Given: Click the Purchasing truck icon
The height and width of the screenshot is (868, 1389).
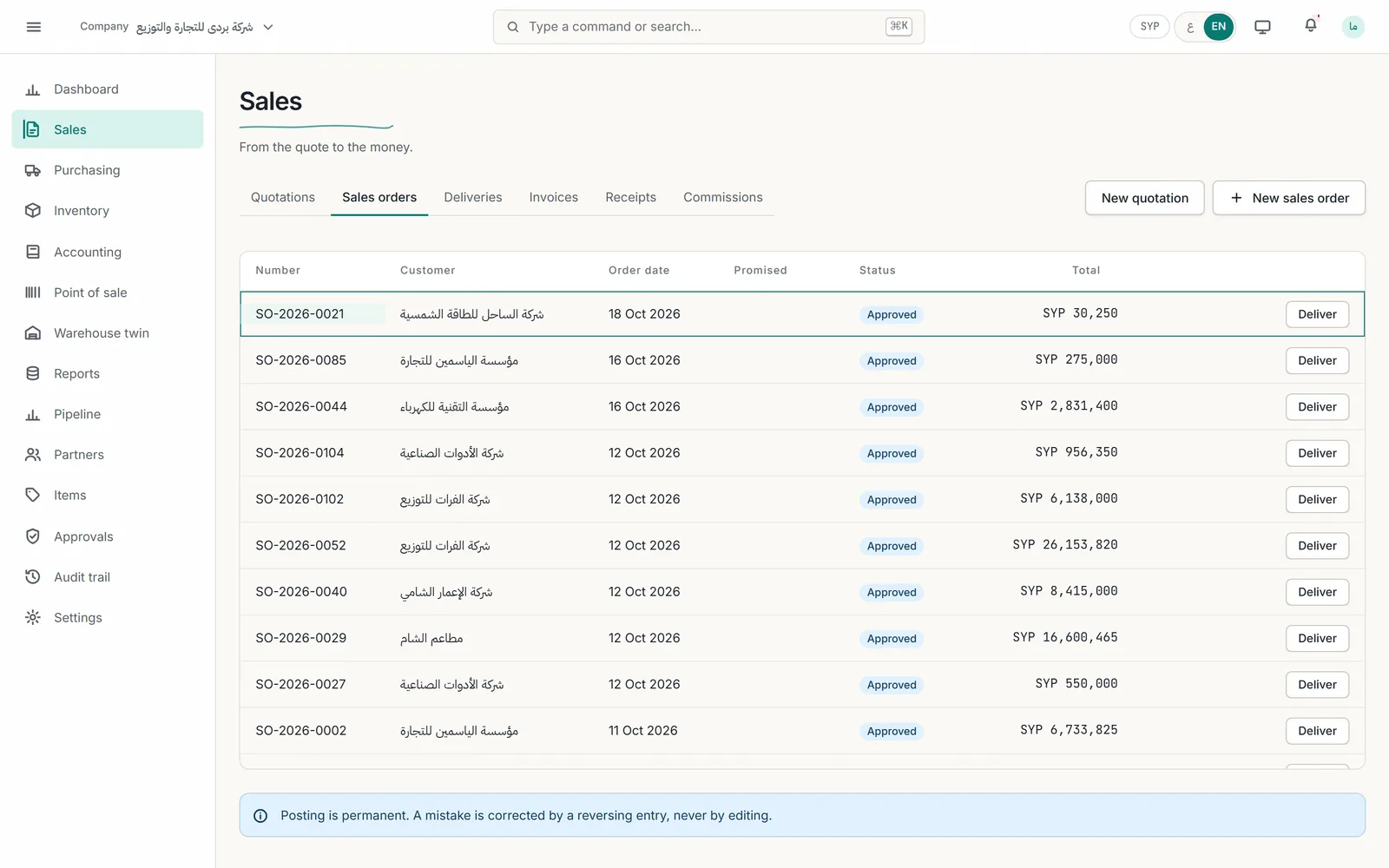Looking at the screenshot, I should (33, 170).
